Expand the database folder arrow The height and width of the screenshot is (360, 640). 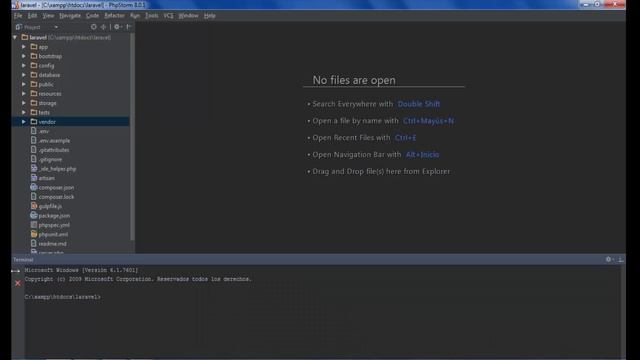[24, 75]
